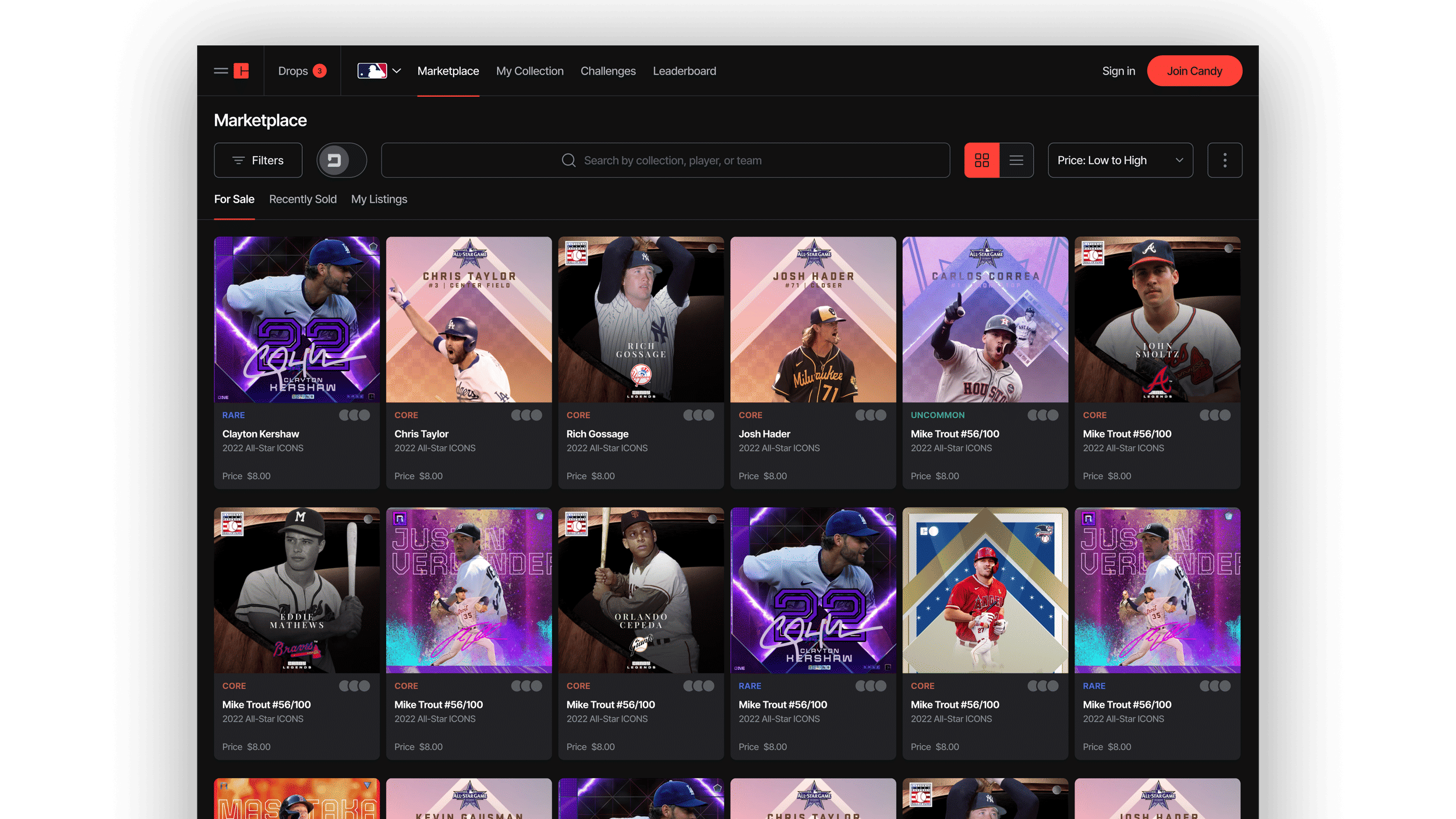Select the For Sale tab
Image resolution: width=1456 pixels, height=819 pixels.
[234, 199]
